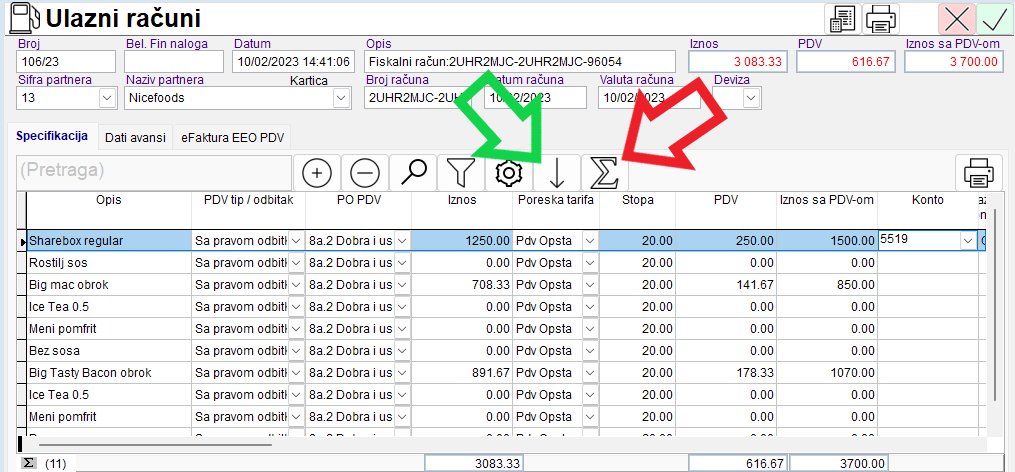Open the calculator icon in title bar
The height and width of the screenshot is (472, 1015).
[843, 19]
